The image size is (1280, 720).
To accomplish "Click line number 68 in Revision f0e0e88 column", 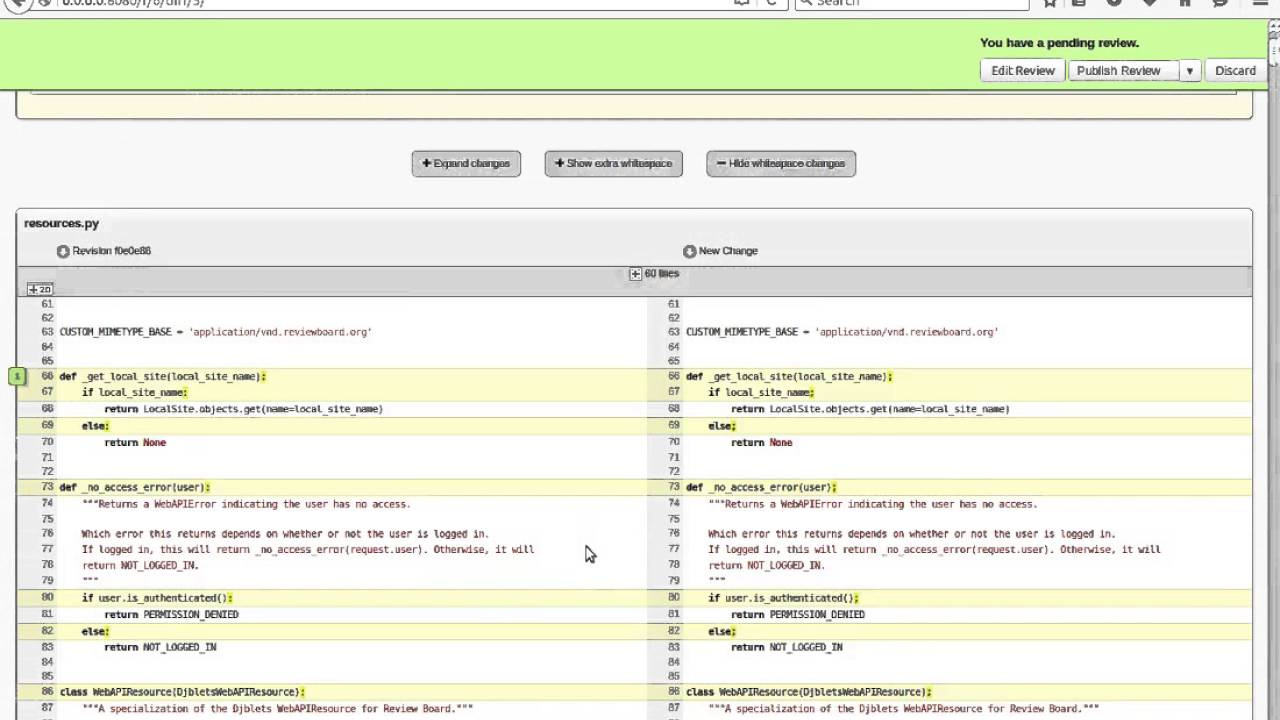I will pos(47,409).
